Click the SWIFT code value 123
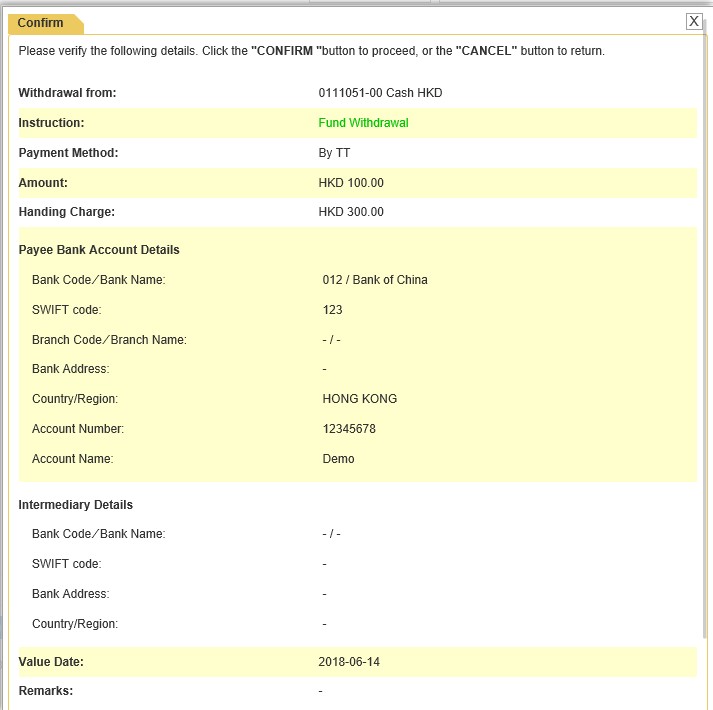The image size is (713, 710). (x=332, y=310)
